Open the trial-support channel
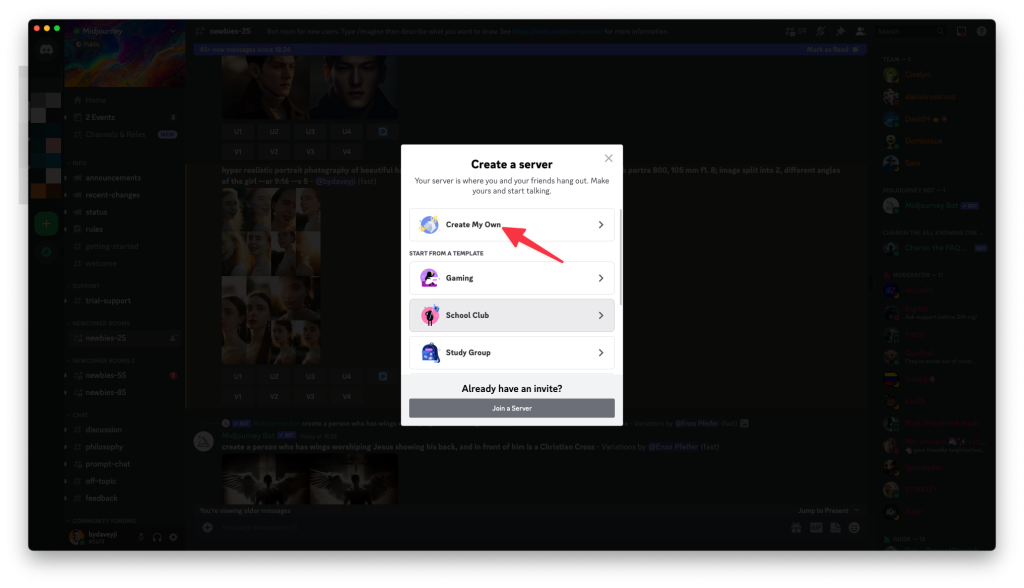The width and height of the screenshot is (1024, 588). pyautogui.click(x=124, y=301)
